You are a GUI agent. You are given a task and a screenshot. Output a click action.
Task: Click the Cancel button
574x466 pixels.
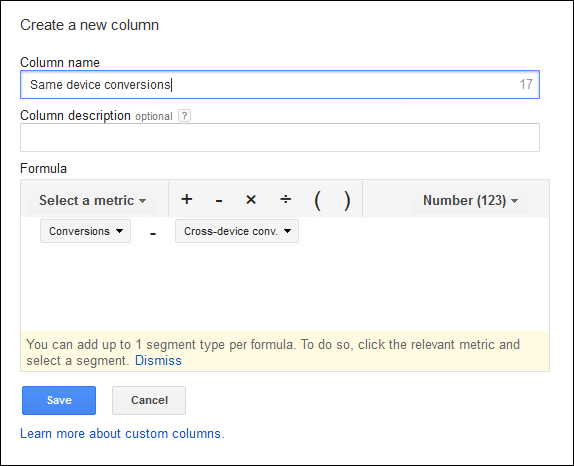(x=149, y=400)
